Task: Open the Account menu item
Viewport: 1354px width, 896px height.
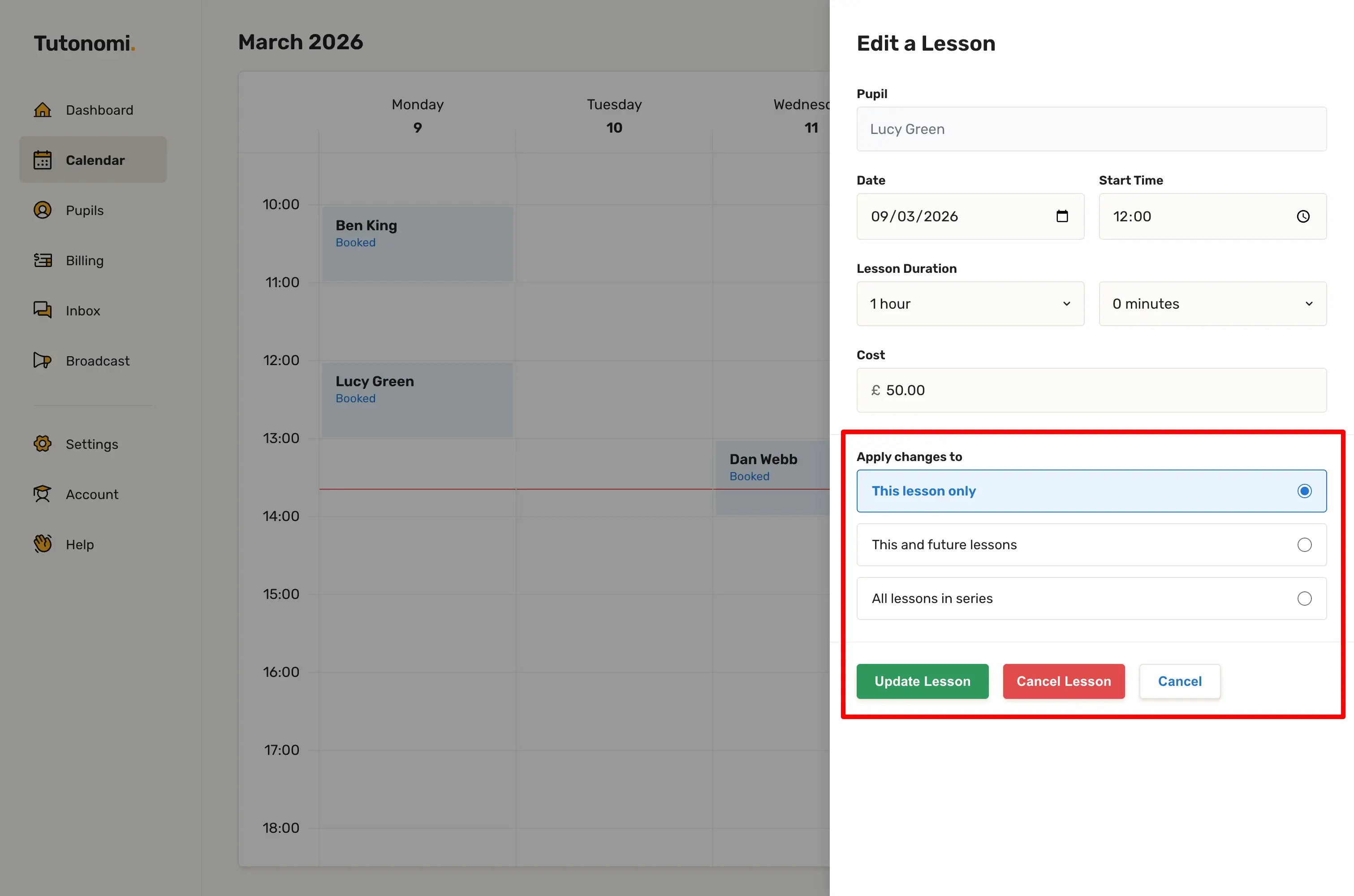Action: pyautogui.click(x=91, y=494)
